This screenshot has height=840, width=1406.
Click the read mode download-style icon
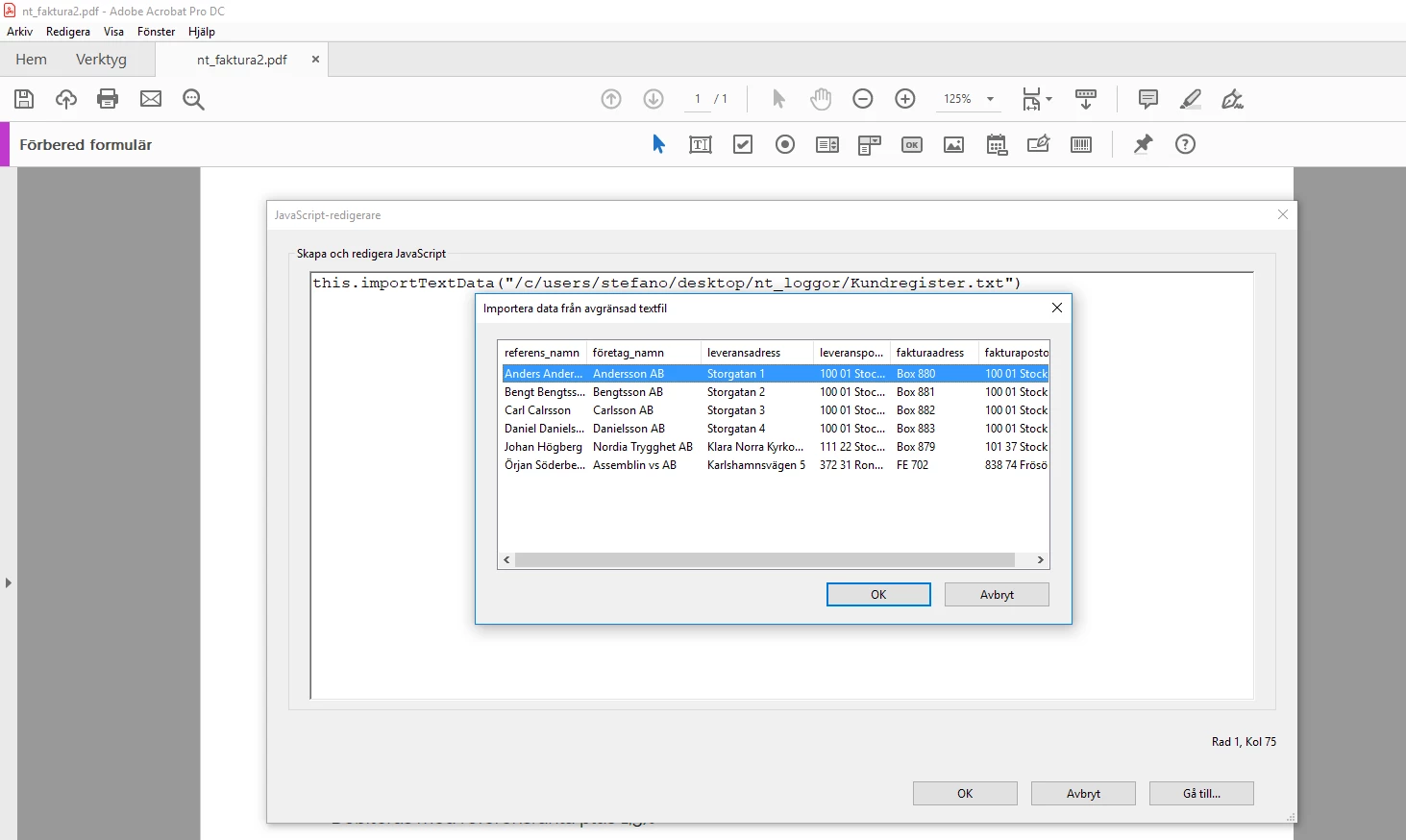coord(1086,99)
